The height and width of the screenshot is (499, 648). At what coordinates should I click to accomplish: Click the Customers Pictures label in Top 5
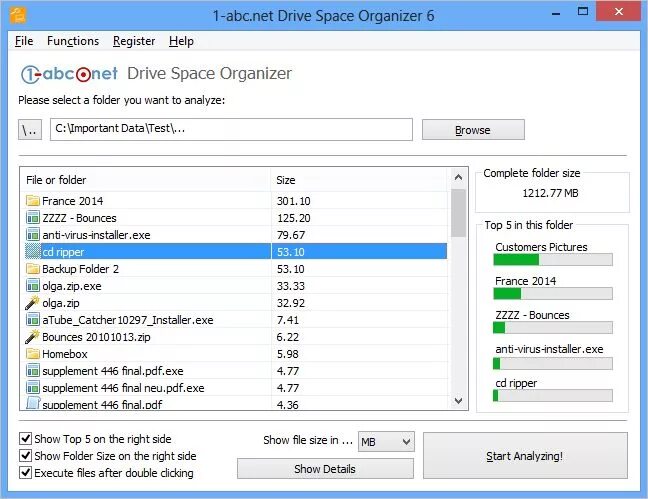(x=541, y=247)
